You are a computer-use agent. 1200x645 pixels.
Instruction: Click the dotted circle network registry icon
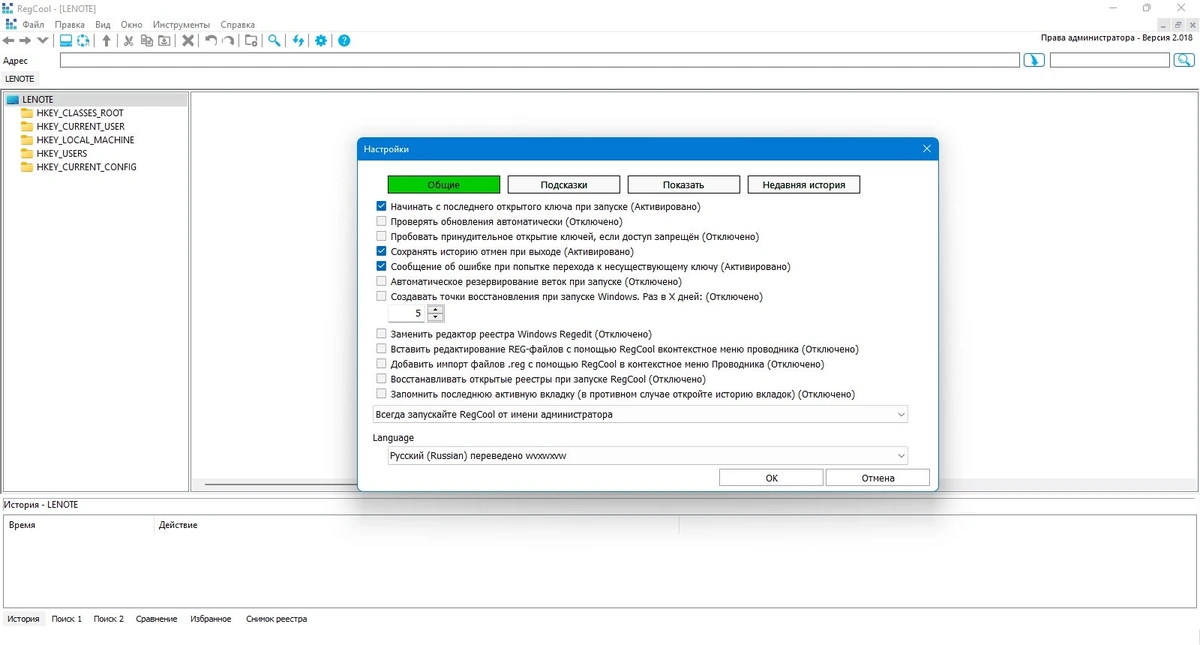click(83, 41)
